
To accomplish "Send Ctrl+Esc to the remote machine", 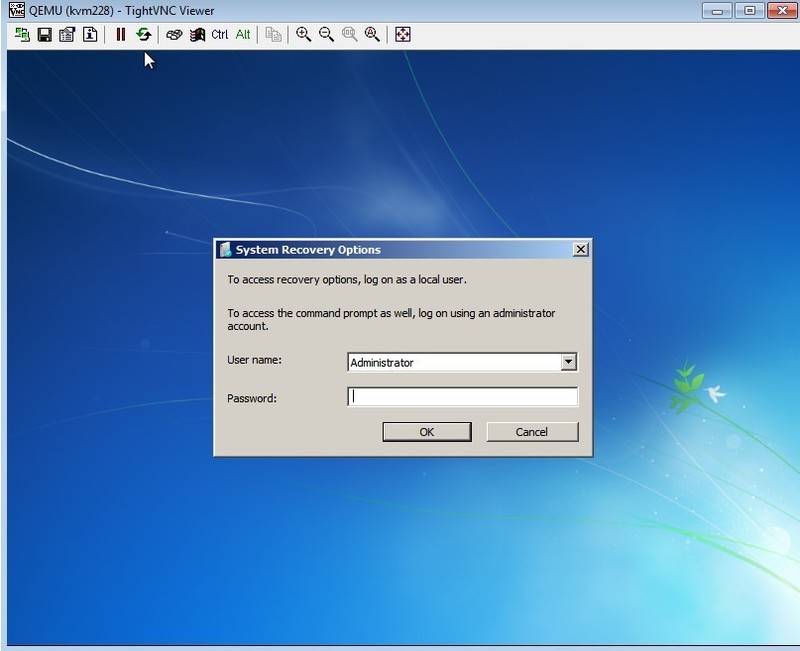I will pyautogui.click(x=197, y=35).
